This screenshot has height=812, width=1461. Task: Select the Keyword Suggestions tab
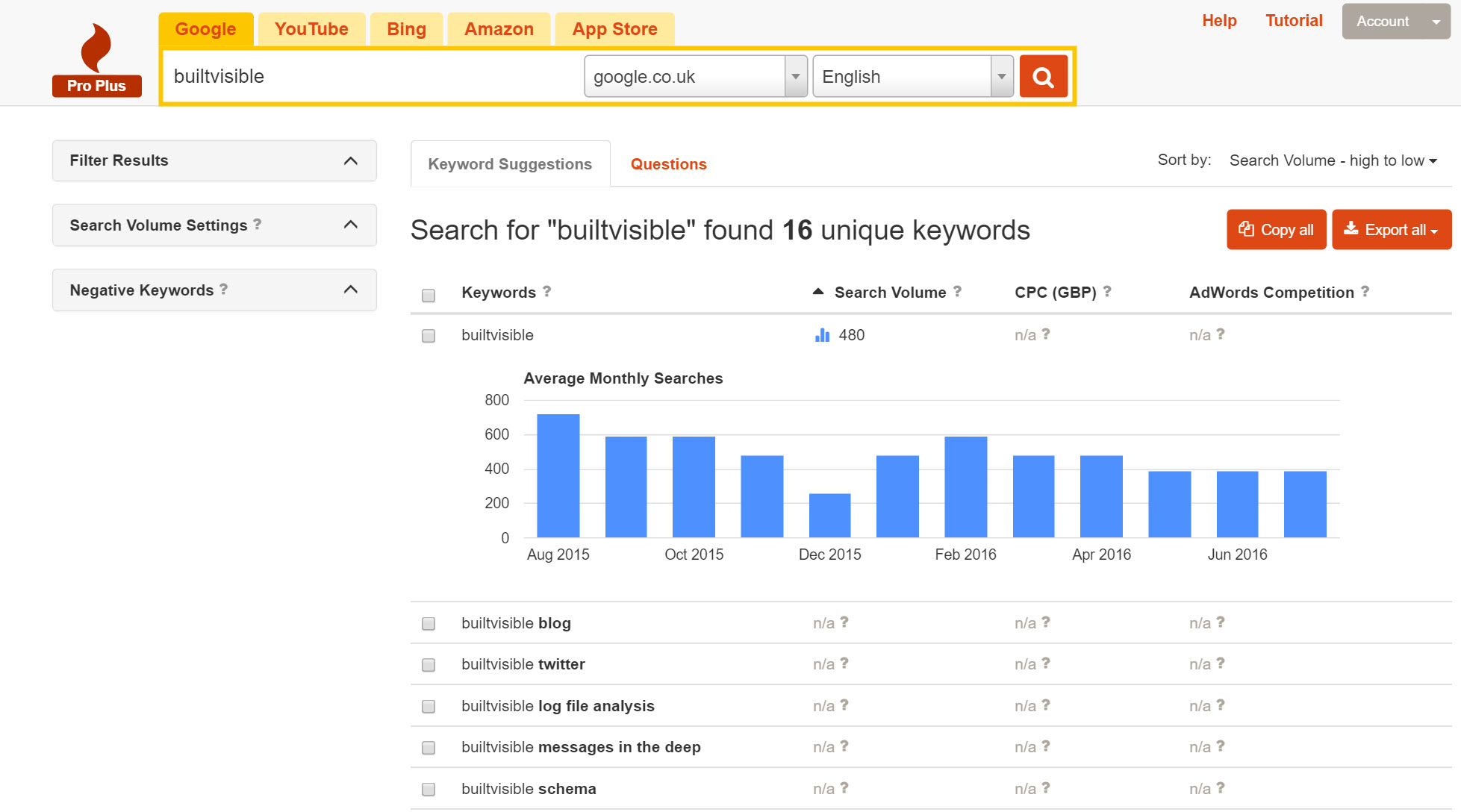tap(511, 163)
